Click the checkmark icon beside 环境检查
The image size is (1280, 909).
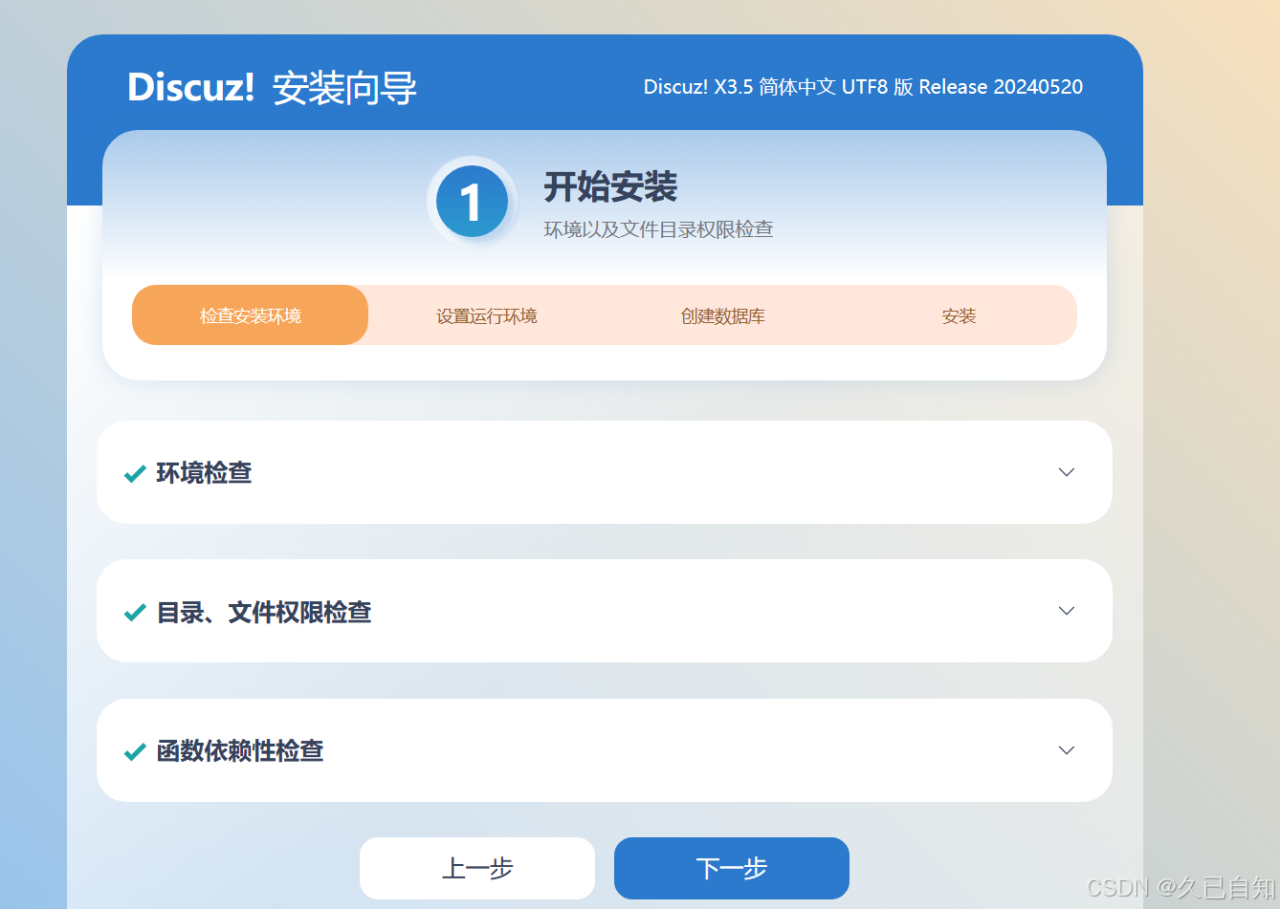pyautogui.click(x=134, y=472)
